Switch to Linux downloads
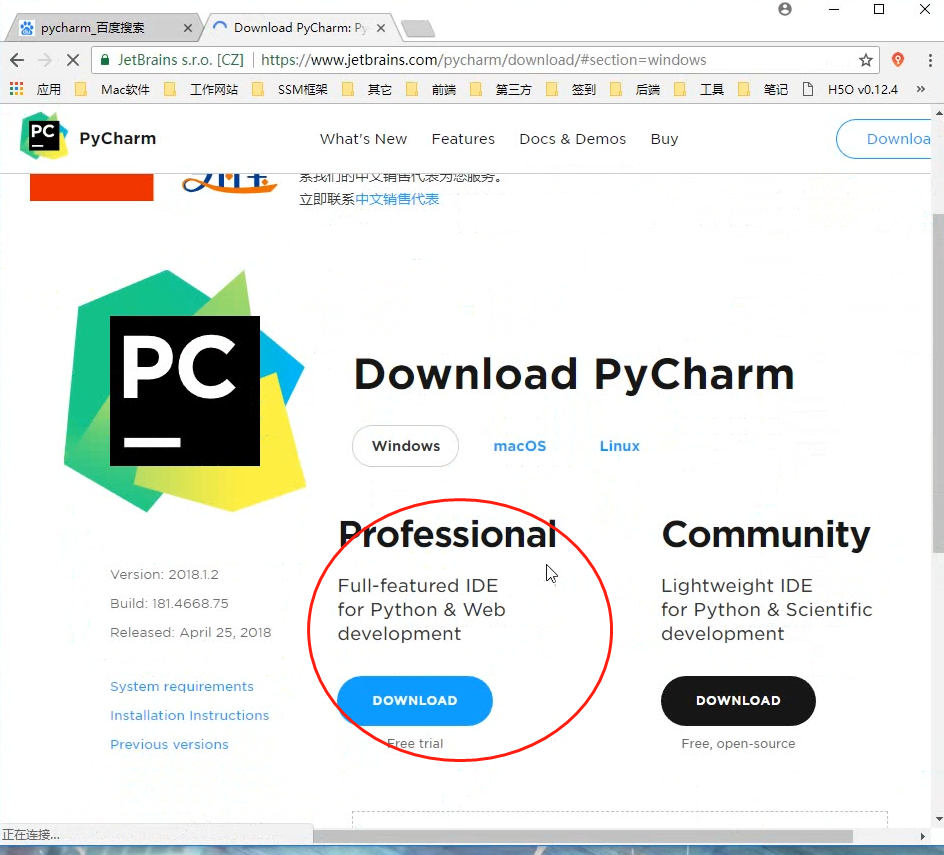 pyautogui.click(x=620, y=446)
